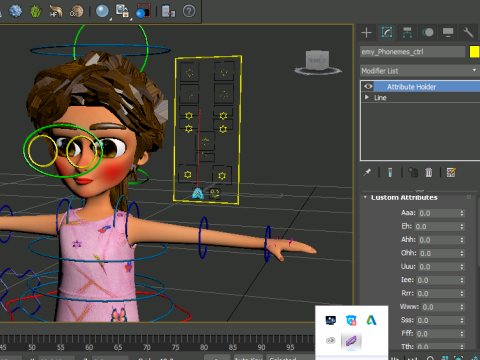Switch to the Utilities wrench tab
Screen dimensions: 480x360
(468, 32)
